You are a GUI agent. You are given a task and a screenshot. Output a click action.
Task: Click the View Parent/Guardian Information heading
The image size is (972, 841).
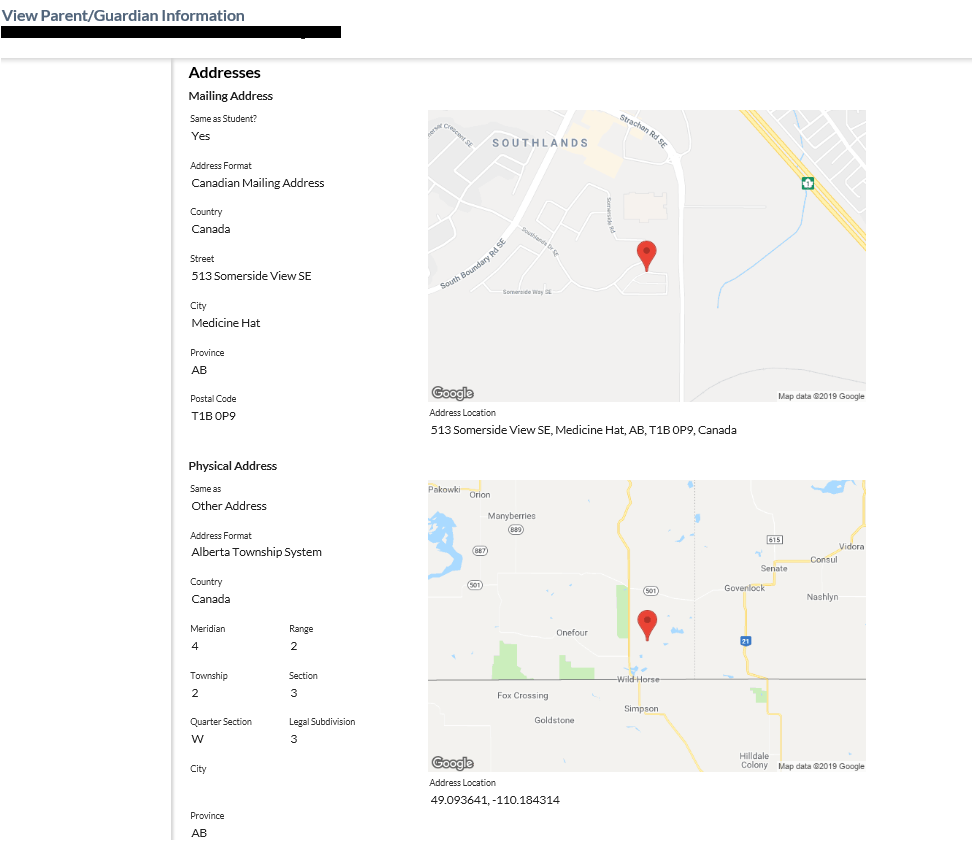click(x=123, y=16)
